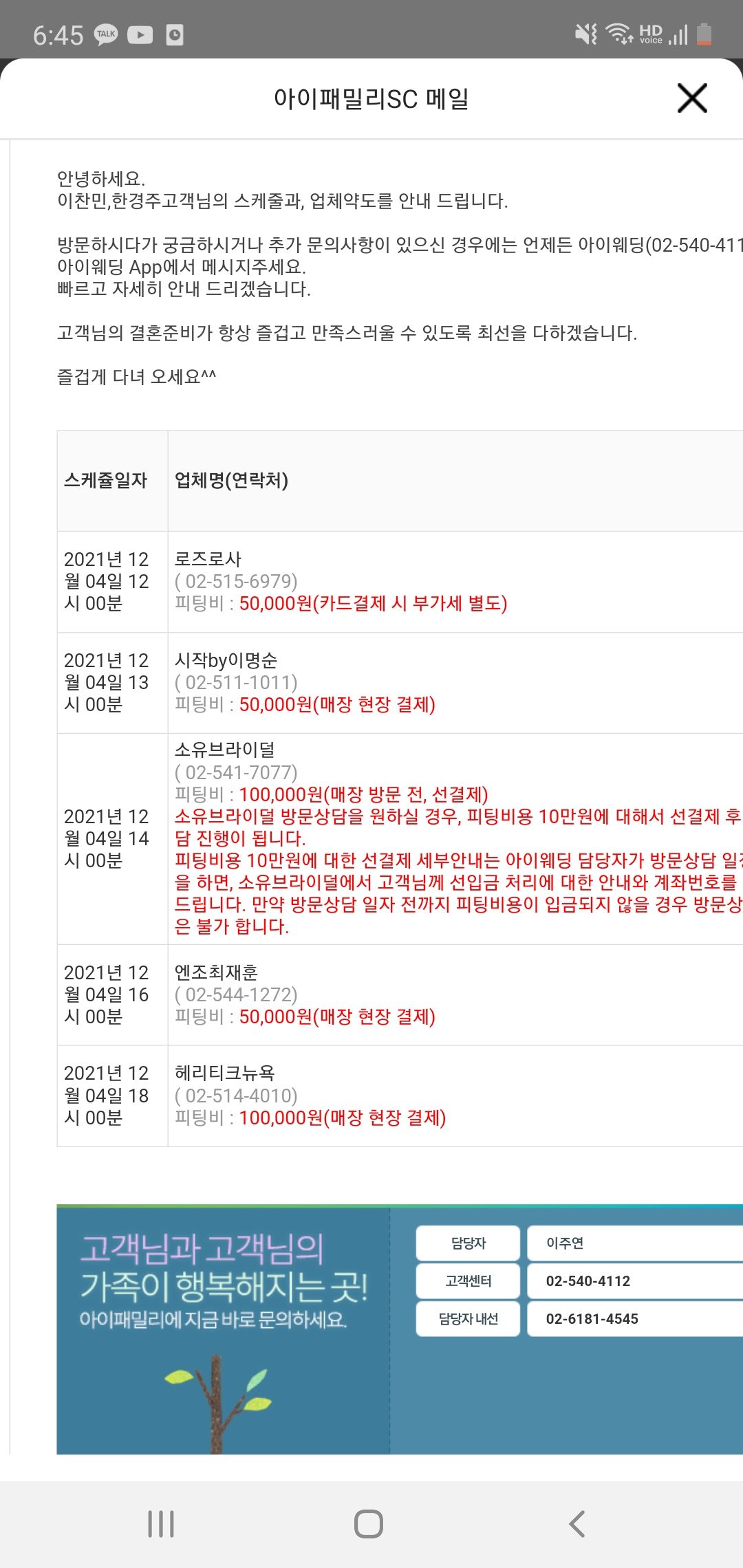Open recent apps from navigation bar

click(x=161, y=1523)
